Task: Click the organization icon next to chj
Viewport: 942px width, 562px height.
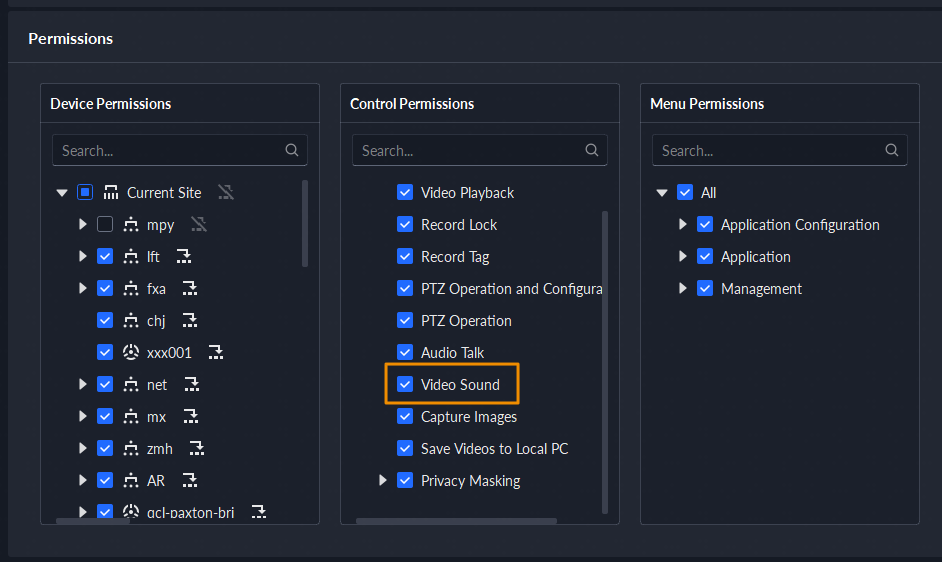Action: pyautogui.click(x=130, y=321)
